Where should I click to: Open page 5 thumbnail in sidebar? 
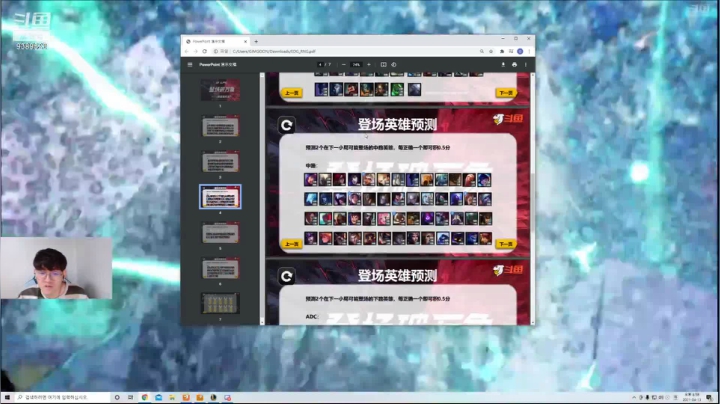(220, 232)
